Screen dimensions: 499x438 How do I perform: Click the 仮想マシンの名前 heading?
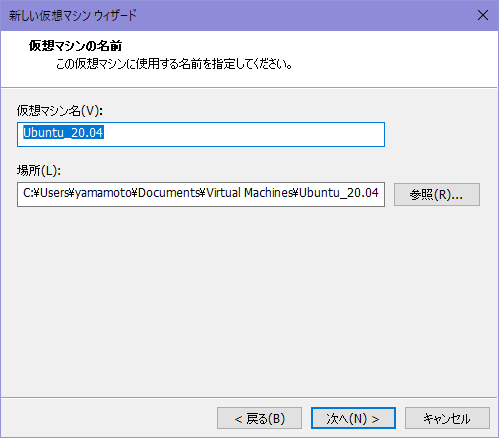tap(75, 46)
